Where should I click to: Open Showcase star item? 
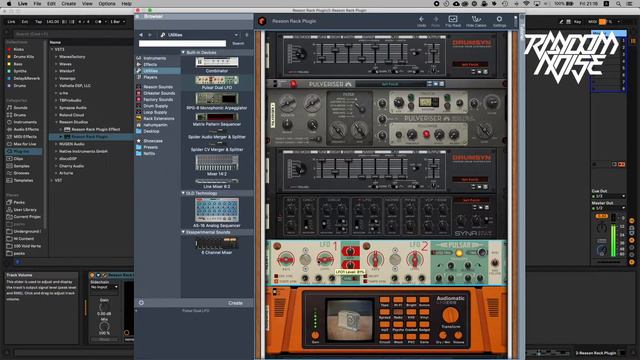[x=153, y=141]
